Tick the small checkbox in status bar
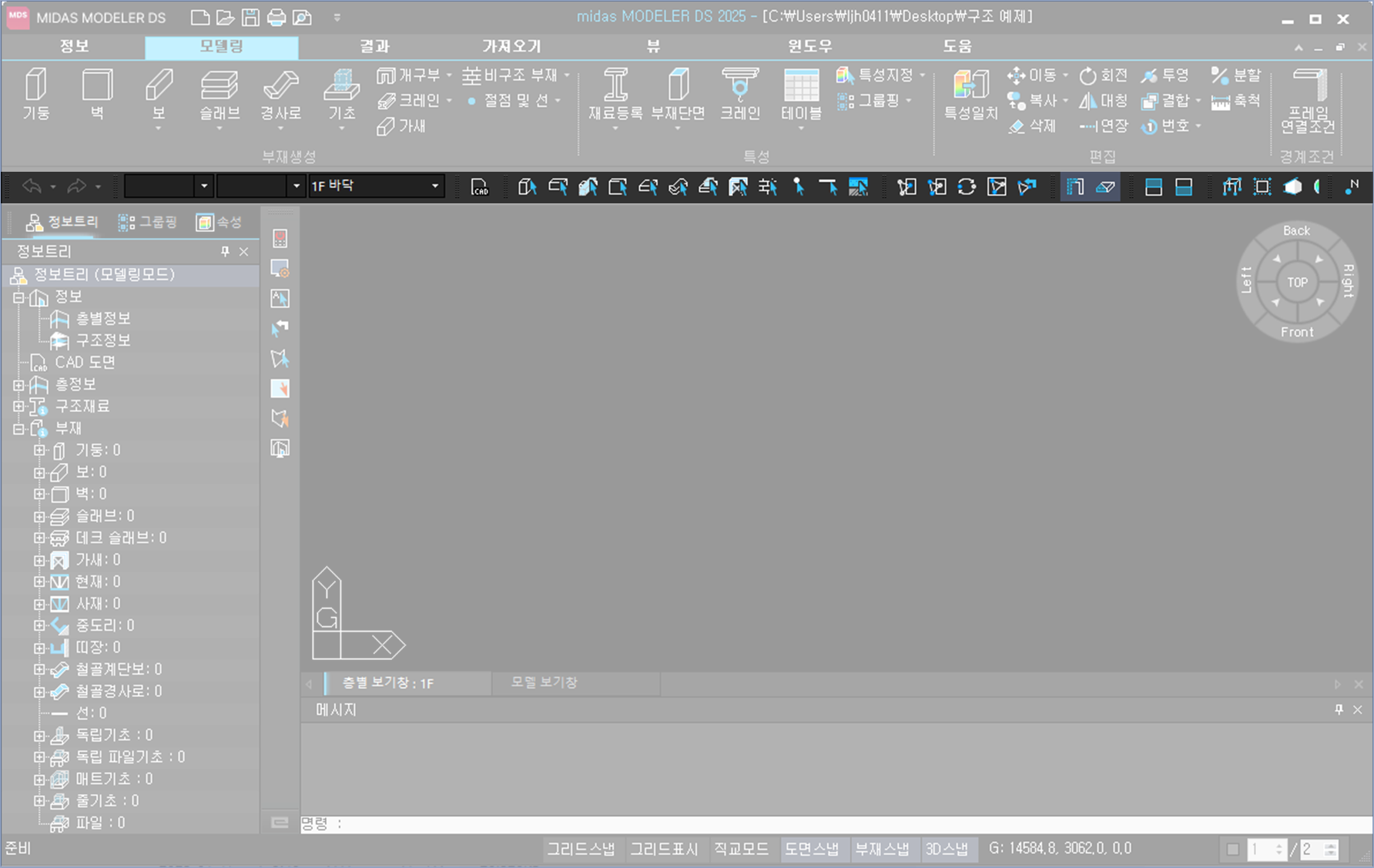Image resolution: width=1374 pixels, height=868 pixels. [x=1232, y=850]
